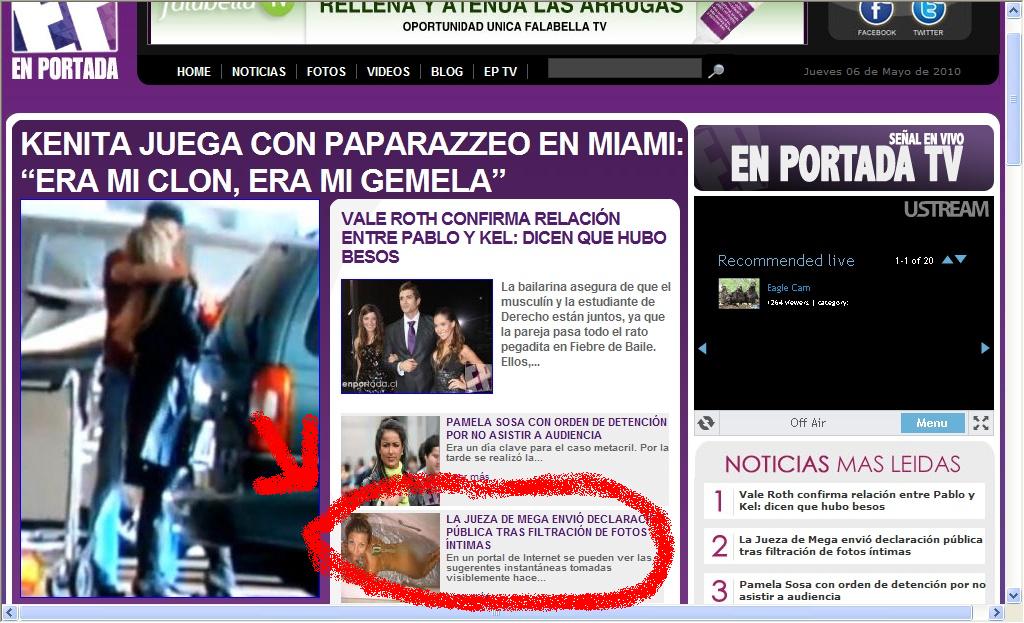
Task: Open most-read item 2 La Jueza de Mega
Action: 860,545
